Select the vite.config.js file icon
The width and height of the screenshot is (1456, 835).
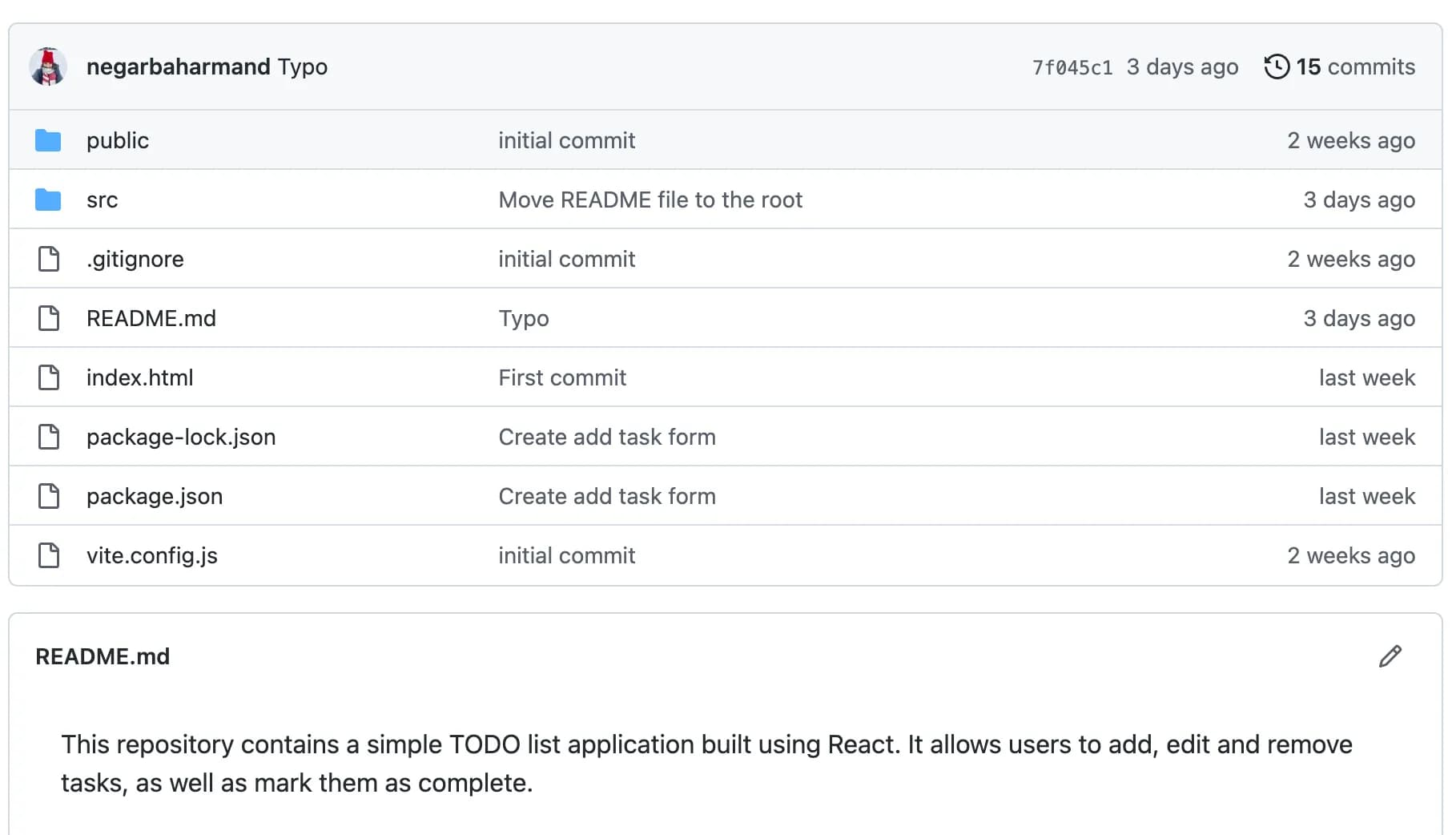tap(48, 555)
